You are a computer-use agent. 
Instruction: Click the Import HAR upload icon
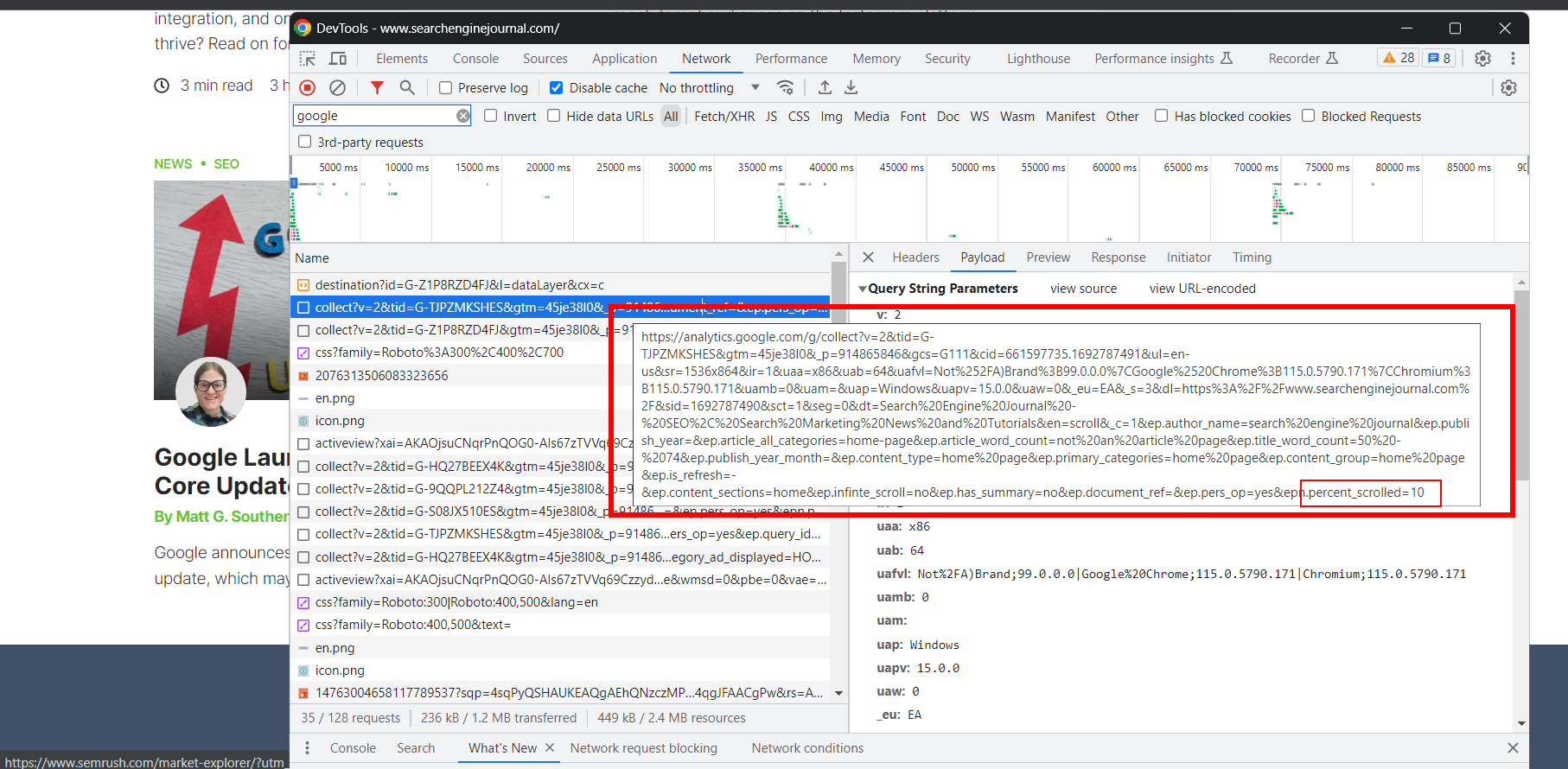[825, 87]
